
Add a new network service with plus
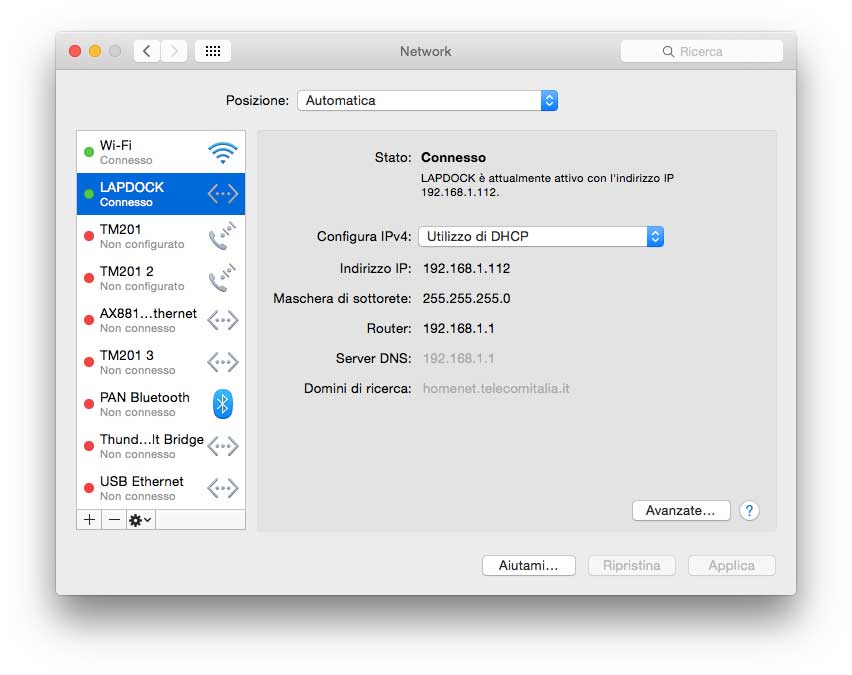[90, 520]
